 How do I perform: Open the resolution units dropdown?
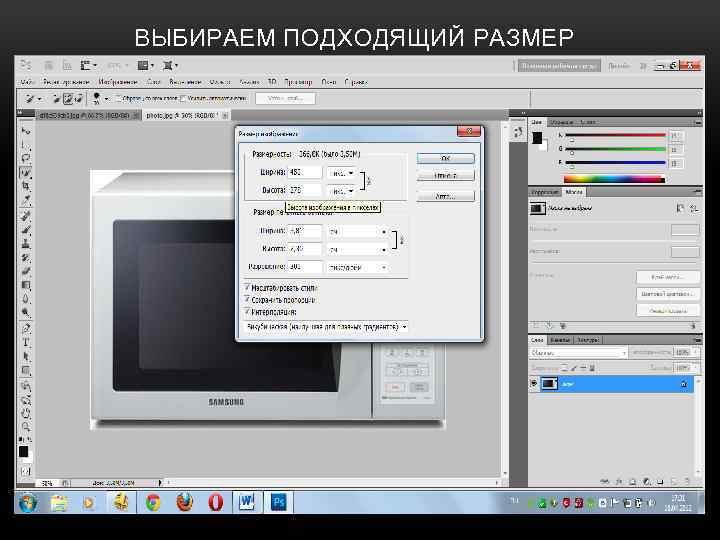(x=358, y=267)
